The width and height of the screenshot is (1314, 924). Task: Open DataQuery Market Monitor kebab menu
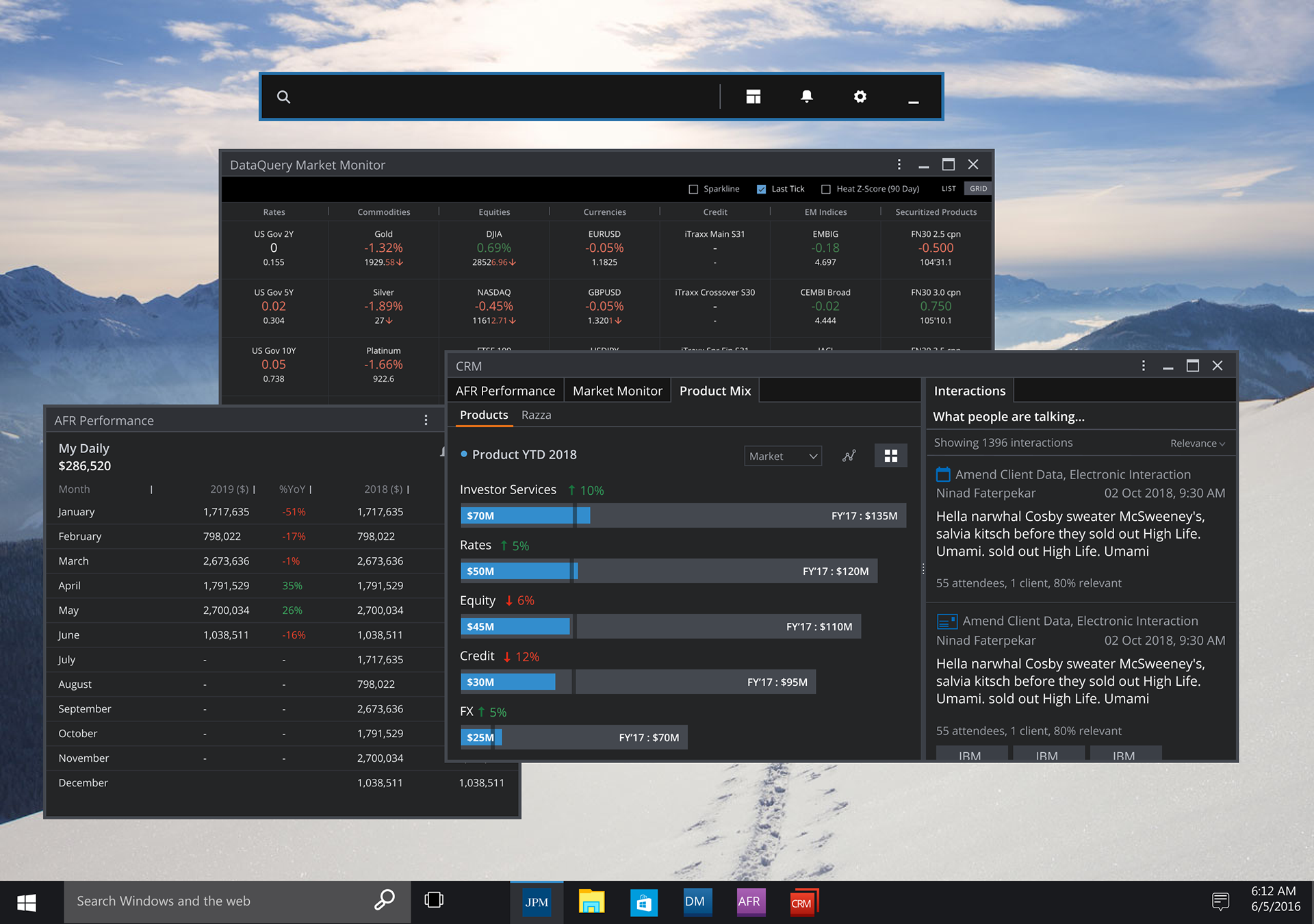[899, 165]
